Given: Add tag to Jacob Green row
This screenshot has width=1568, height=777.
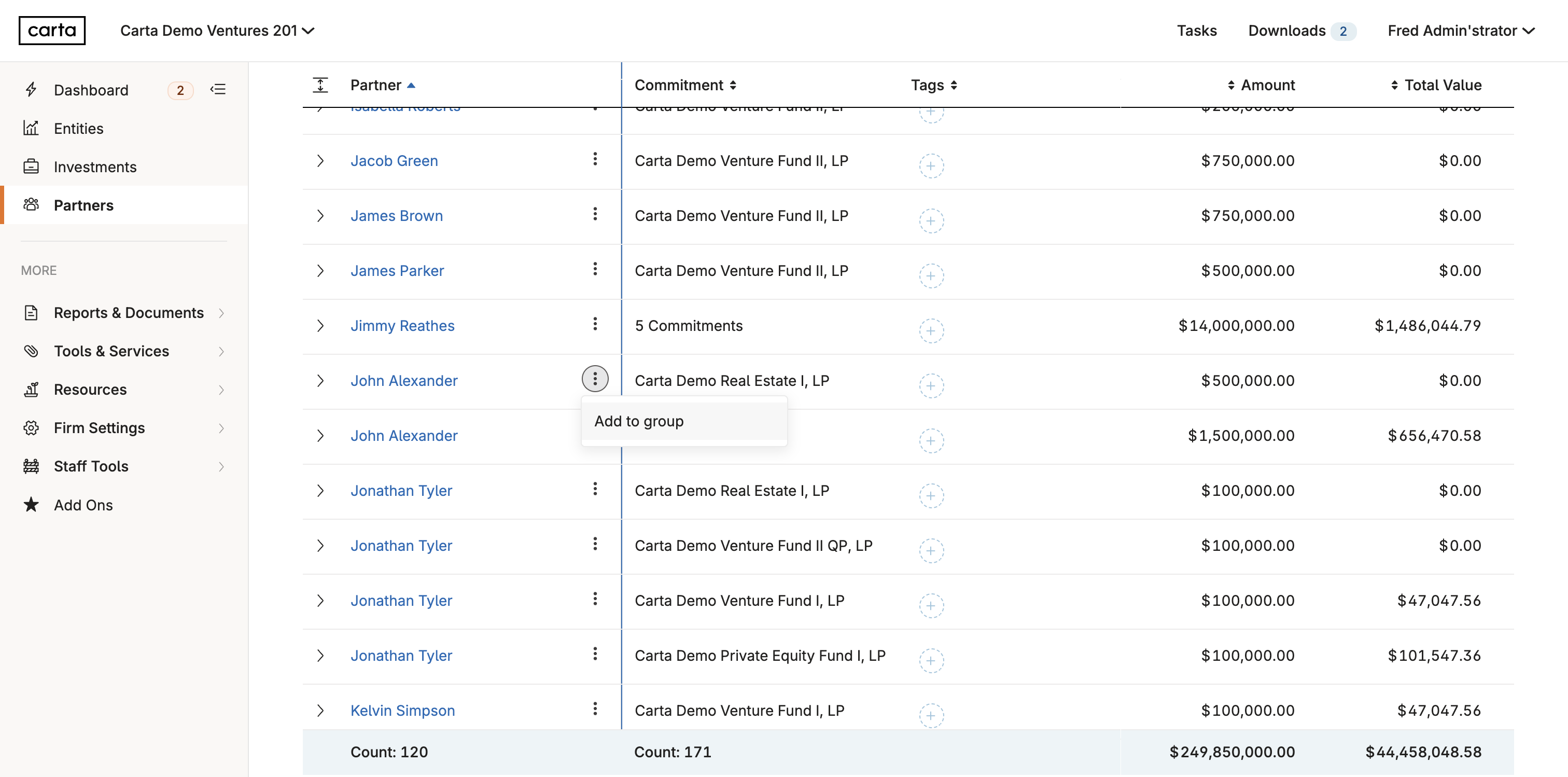Looking at the screenshot, I should 931,165.
